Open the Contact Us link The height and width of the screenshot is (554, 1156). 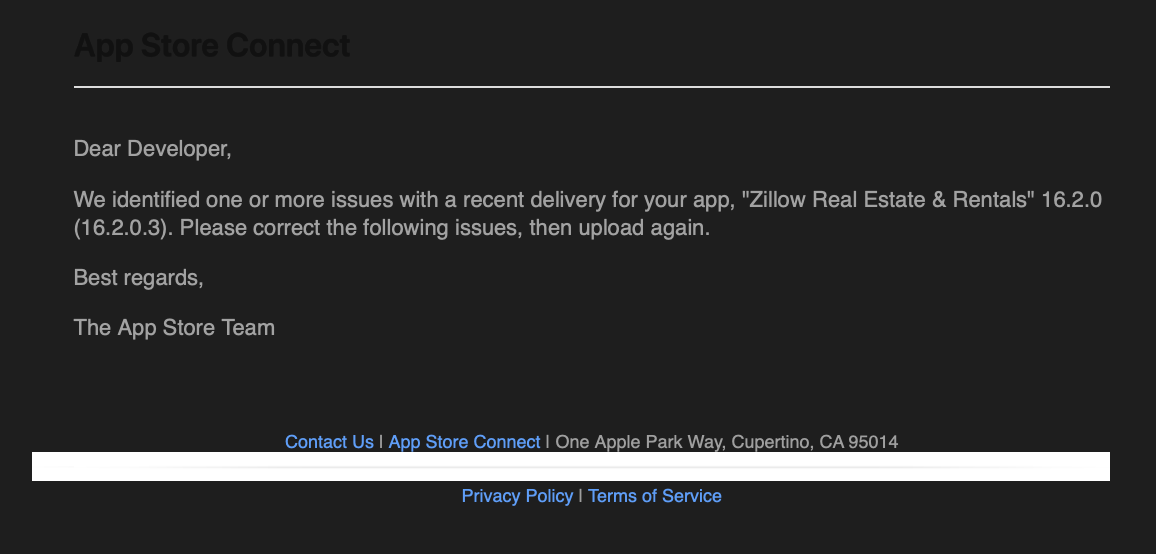(x=329, y=442)
